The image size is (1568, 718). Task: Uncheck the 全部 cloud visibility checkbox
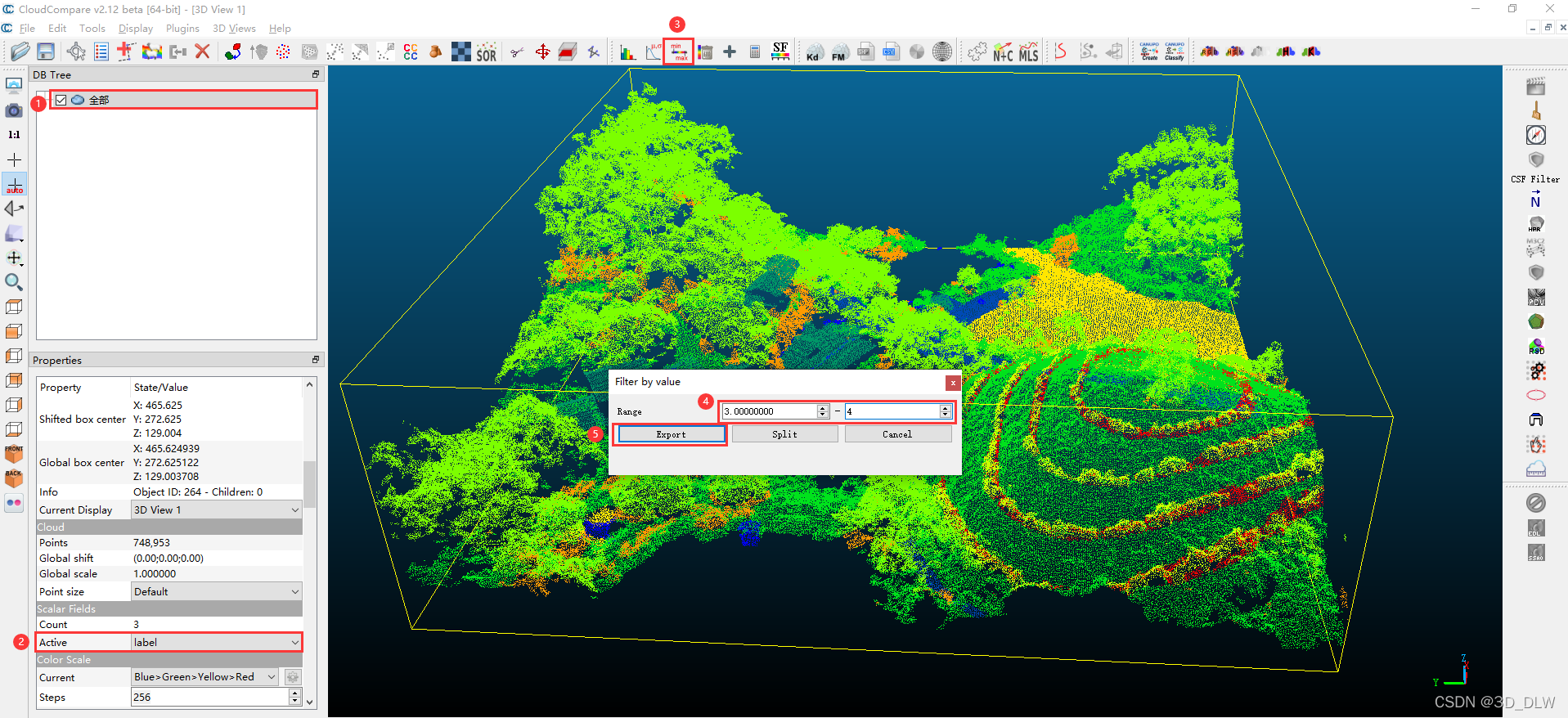tap(61, 100)
